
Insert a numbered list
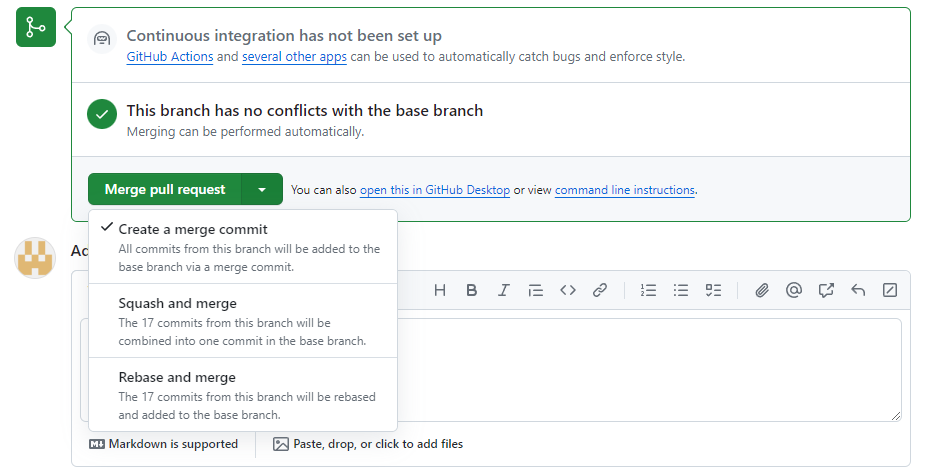pyautogui.click(x=649, y=290)
